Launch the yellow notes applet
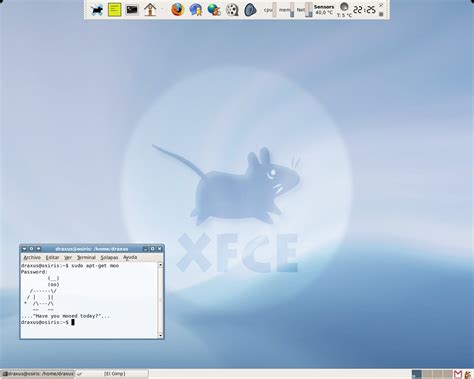Viewport: 474px width, 379px height. 114,10
